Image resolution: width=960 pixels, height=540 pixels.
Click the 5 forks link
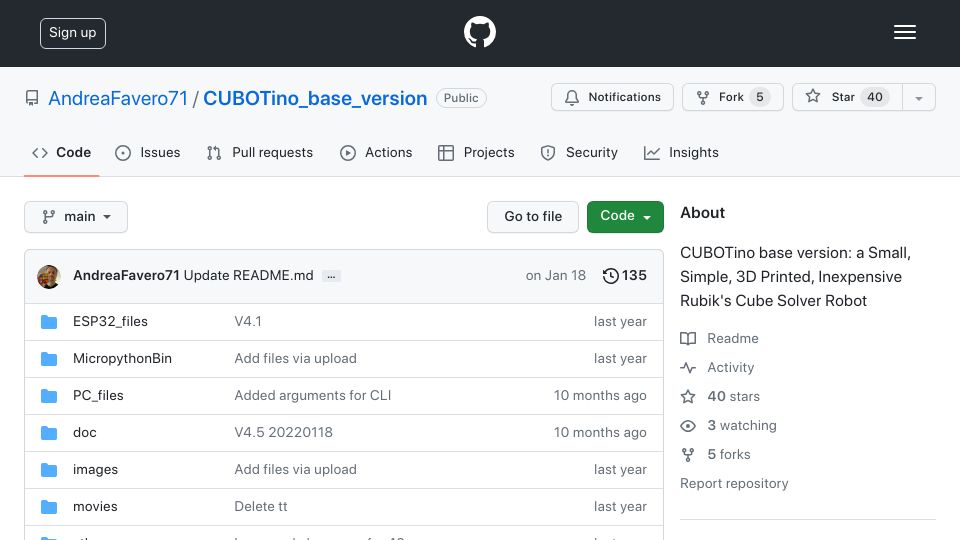click(729, 454)
